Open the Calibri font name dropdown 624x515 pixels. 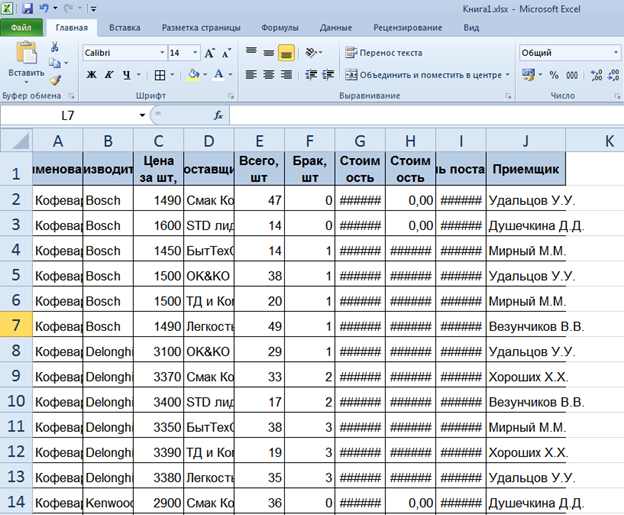click(x=161, y=53)
